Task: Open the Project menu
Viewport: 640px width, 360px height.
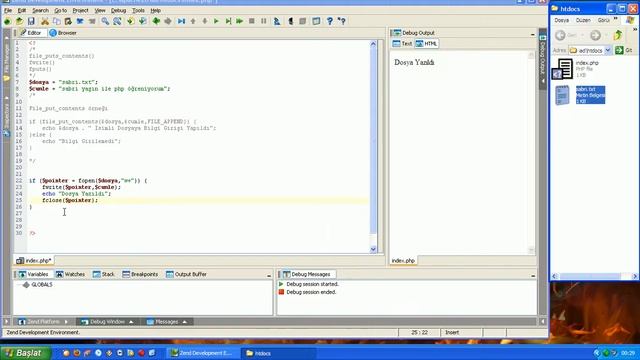Action: point(80,10)
